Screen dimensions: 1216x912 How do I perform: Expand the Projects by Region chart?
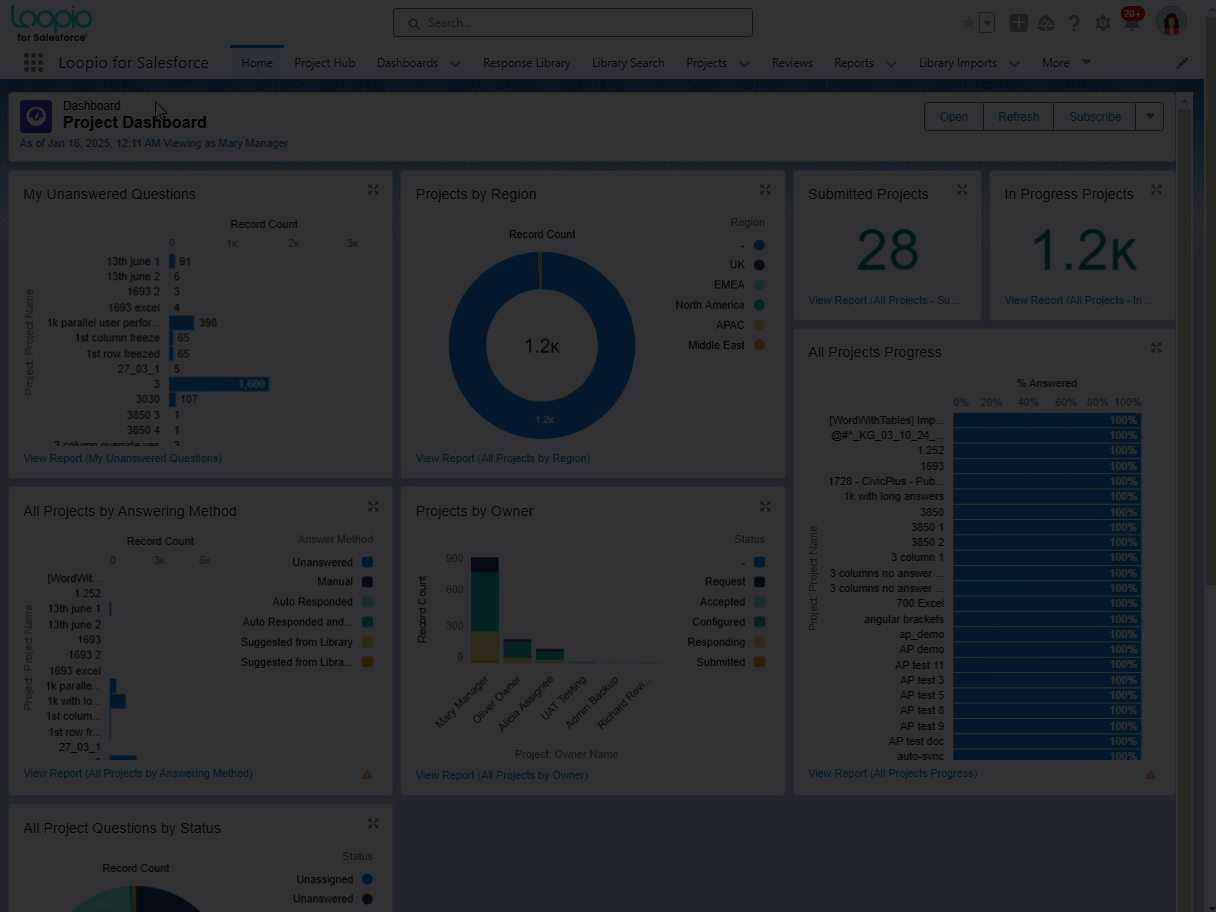pyautogui.click(x=765, y=190)
